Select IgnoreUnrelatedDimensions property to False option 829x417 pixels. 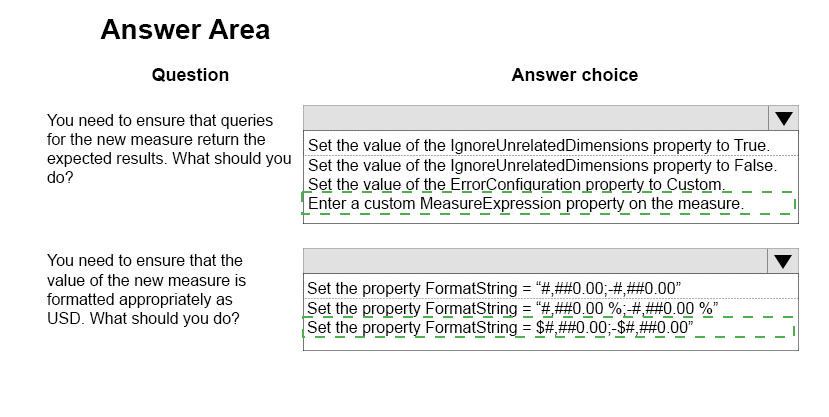pos(542,165)
